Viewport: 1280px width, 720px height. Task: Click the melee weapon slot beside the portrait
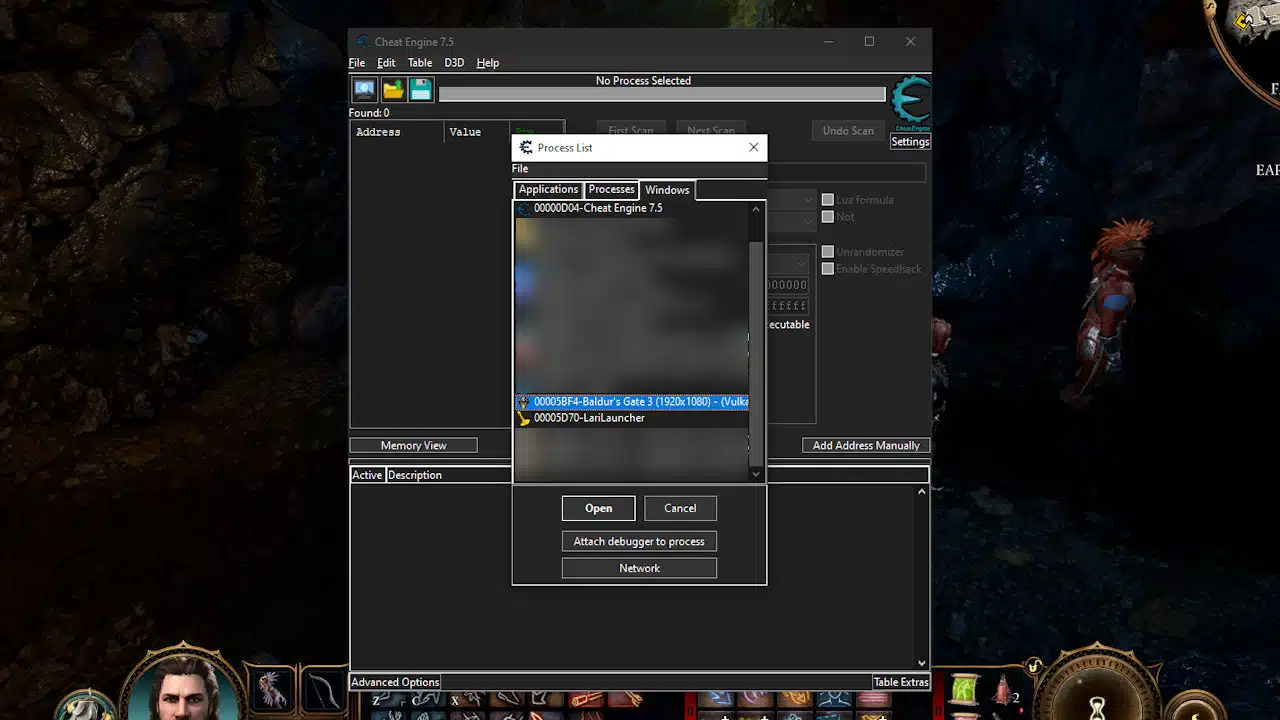click(271, 691)
